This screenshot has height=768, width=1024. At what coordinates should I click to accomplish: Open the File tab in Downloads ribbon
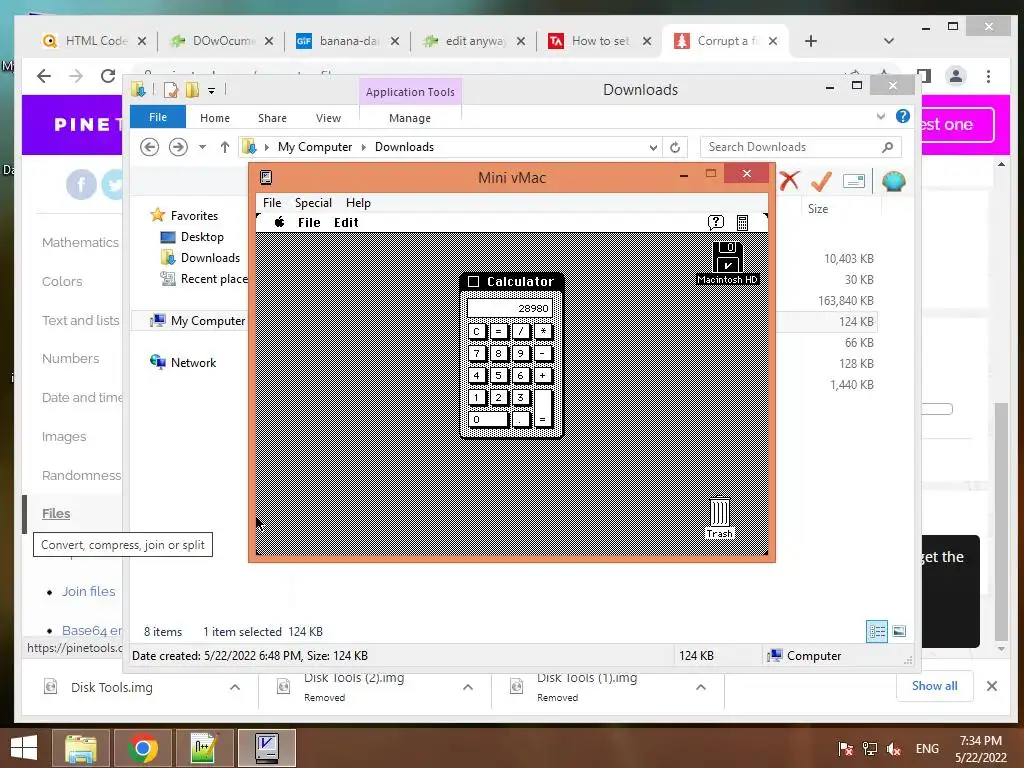coord(158,117)
